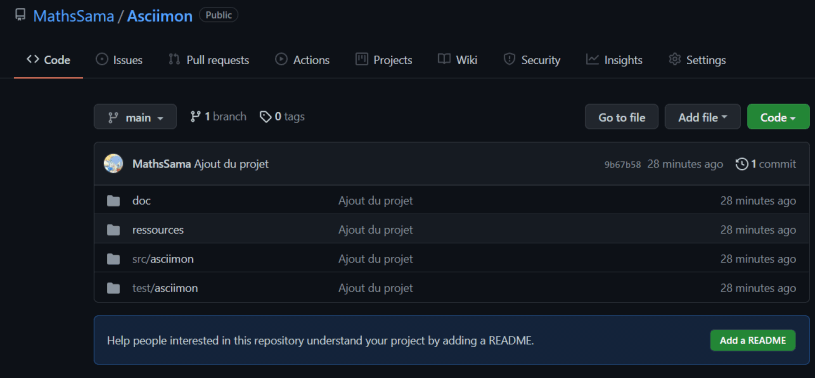Viewport: 815px width, 378px height.
Task: Open the 9b67b58 commit hash link
Action: coord(622,165)
